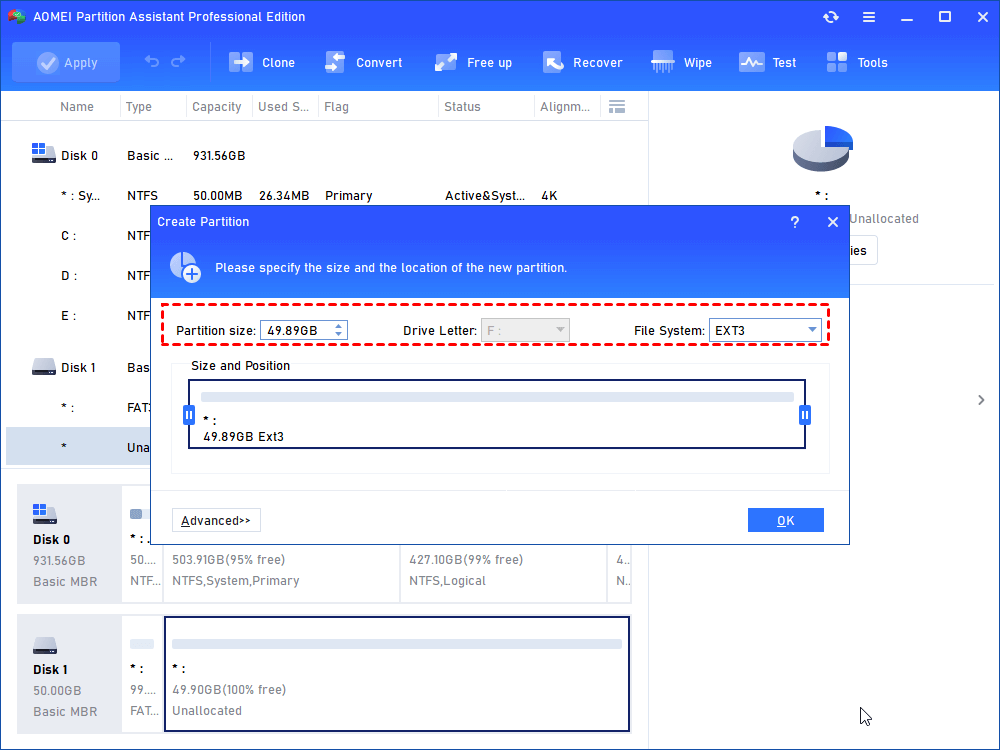1000x750 pixels.
Task: Open the Free up tool
Action: pyautogui.click(x=473, y=62)
